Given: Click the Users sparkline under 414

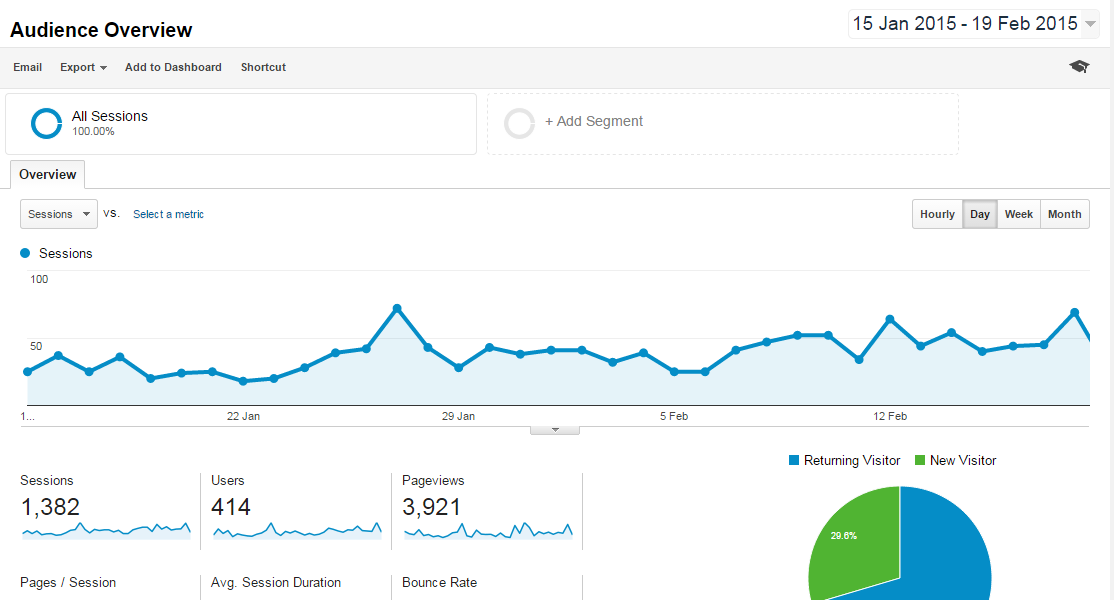Looking at the screenshot, I should [297, 530].
